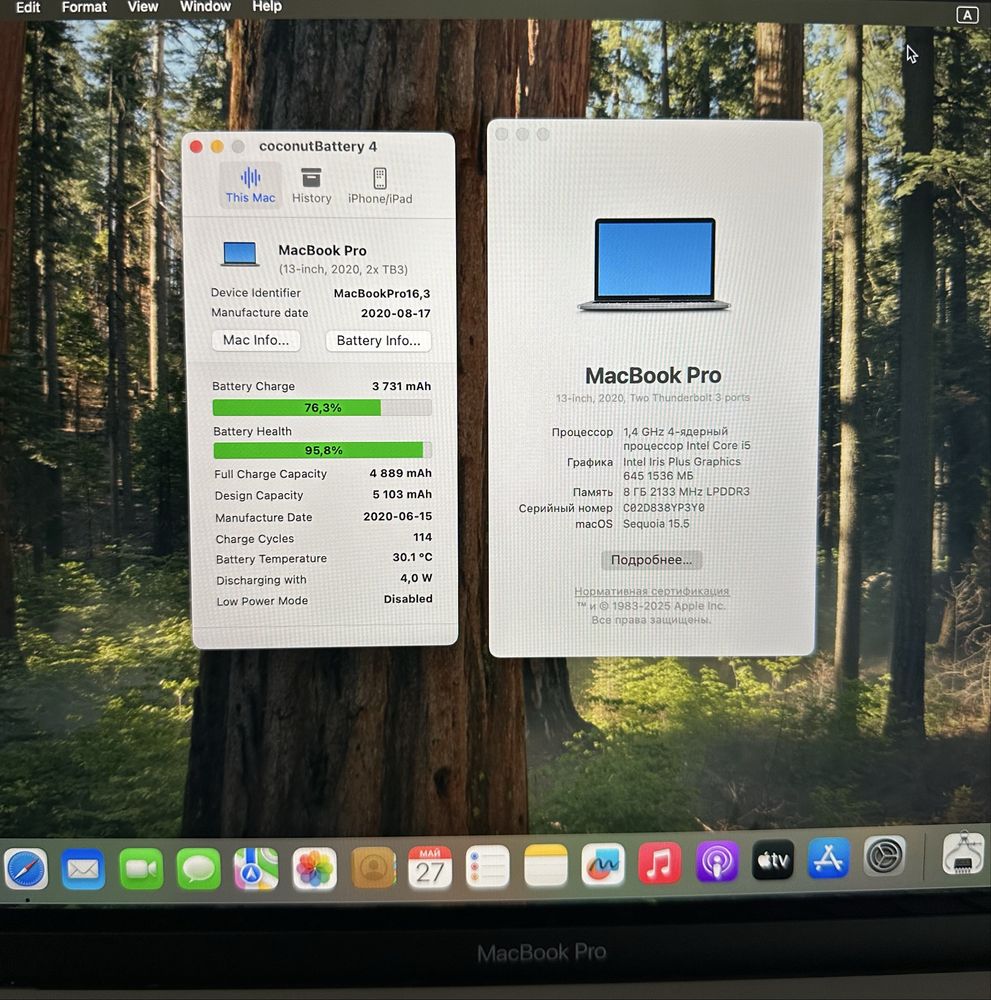Screen dimensions: 991x1000
Task: Click the large MacBook Pro image in About window
Action: point(654,264)
